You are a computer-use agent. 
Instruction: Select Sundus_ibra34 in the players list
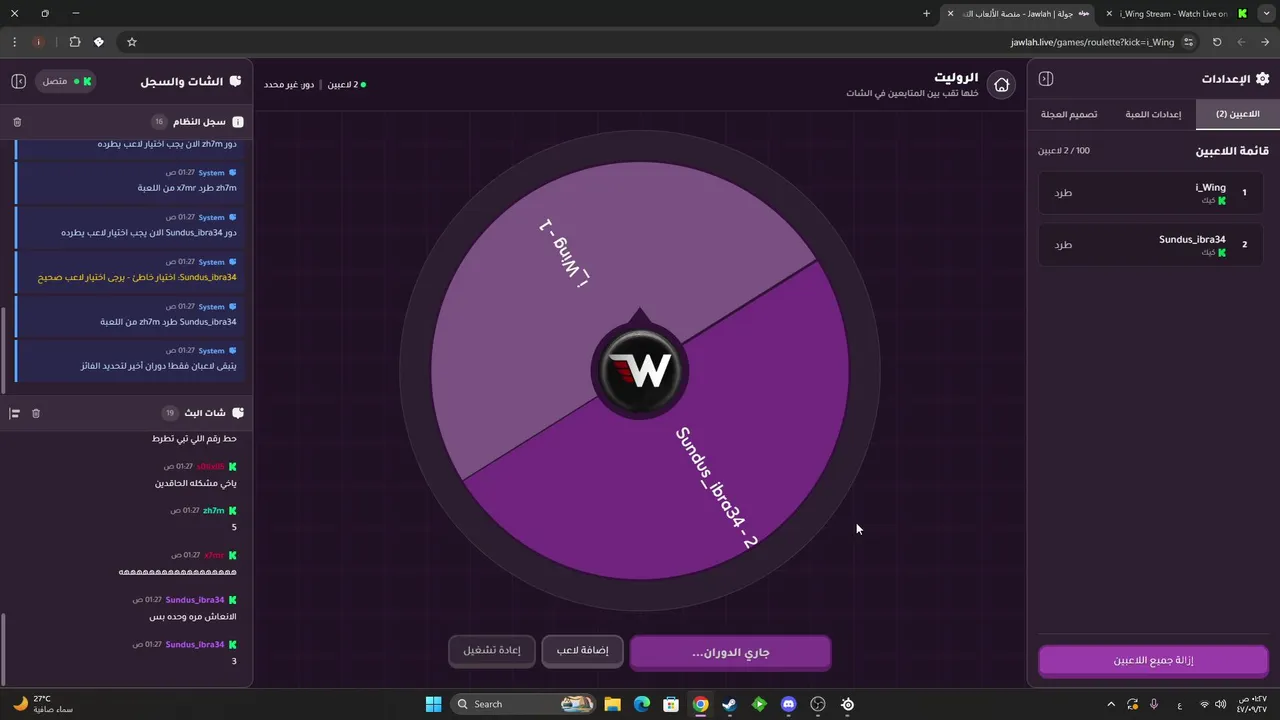click(1151, 245)
